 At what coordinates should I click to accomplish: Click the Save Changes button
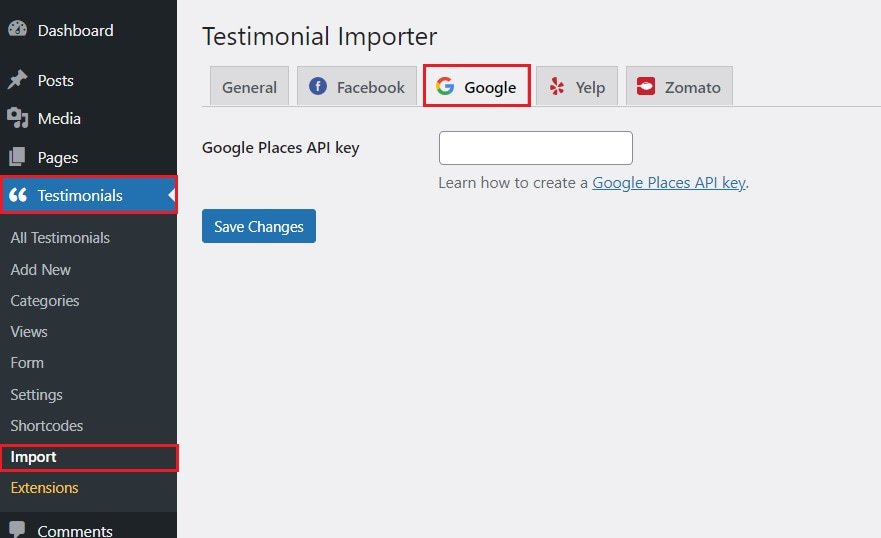click(x=259, y=226)
